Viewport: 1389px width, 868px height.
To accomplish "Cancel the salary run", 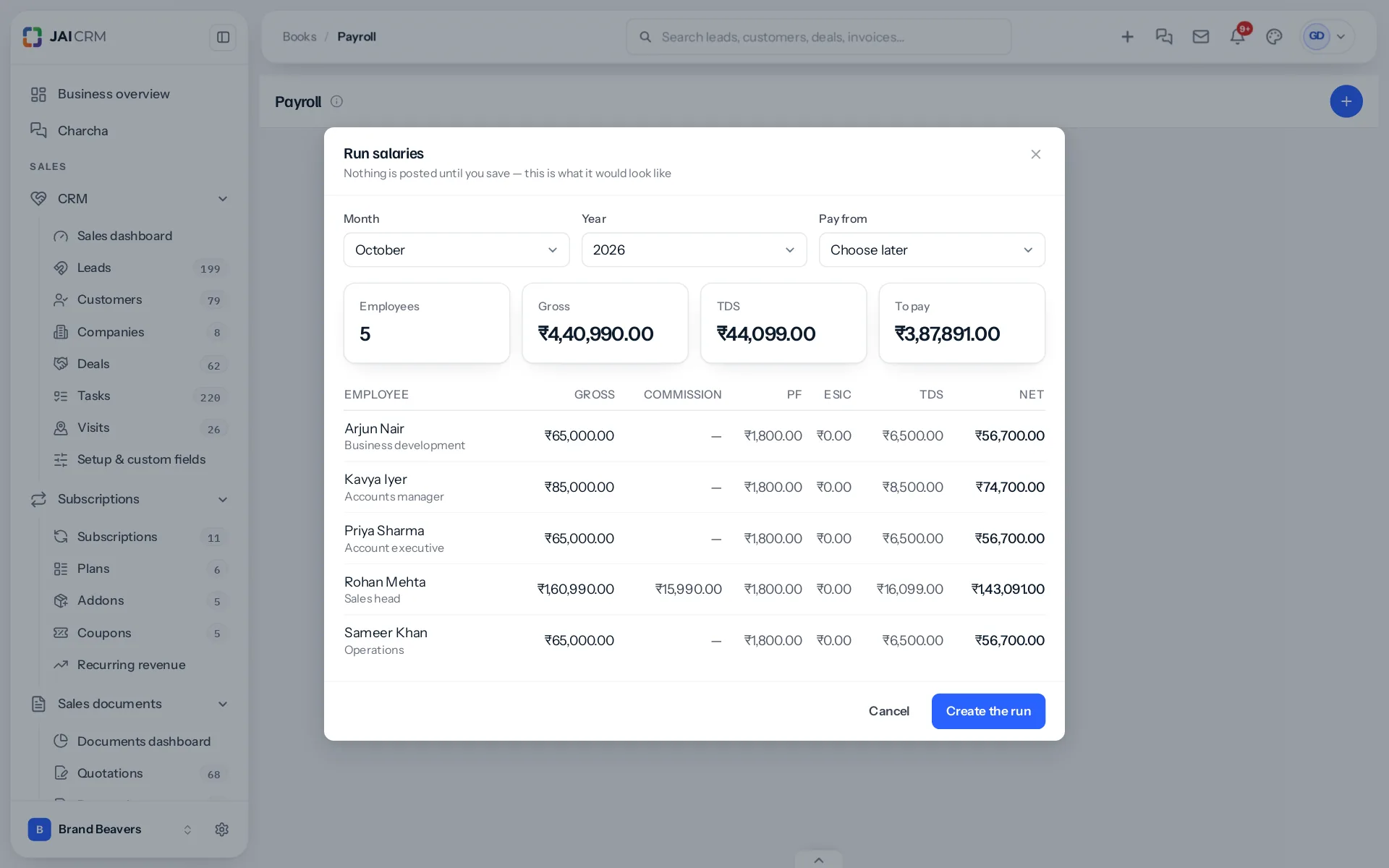I will point(888,711).
